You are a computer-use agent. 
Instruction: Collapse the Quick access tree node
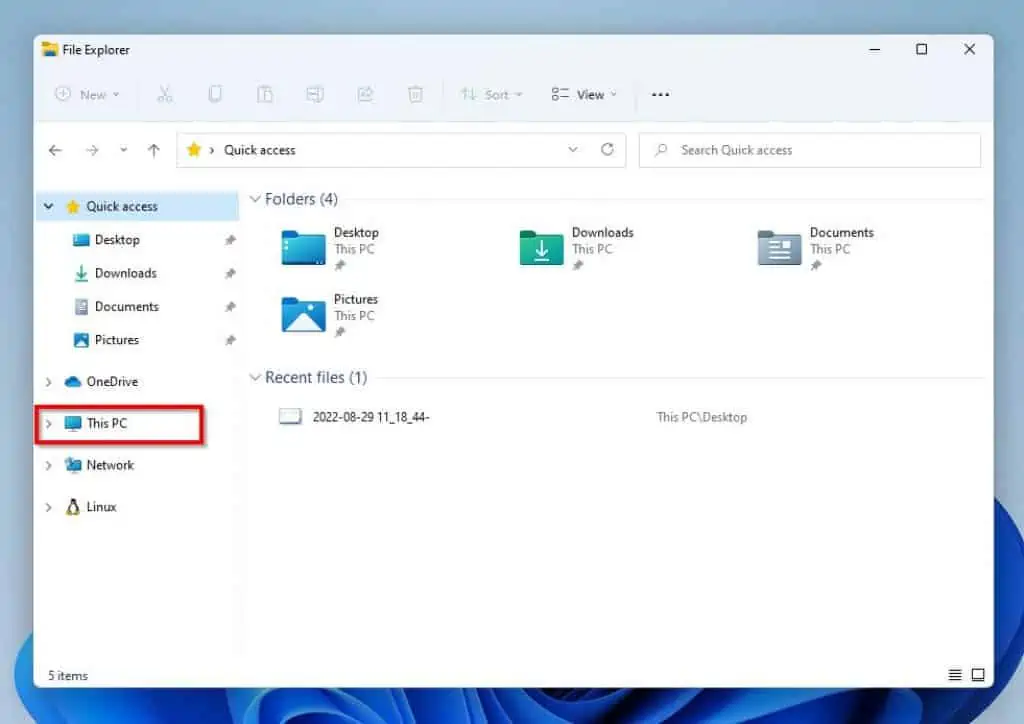click(48, 206)
